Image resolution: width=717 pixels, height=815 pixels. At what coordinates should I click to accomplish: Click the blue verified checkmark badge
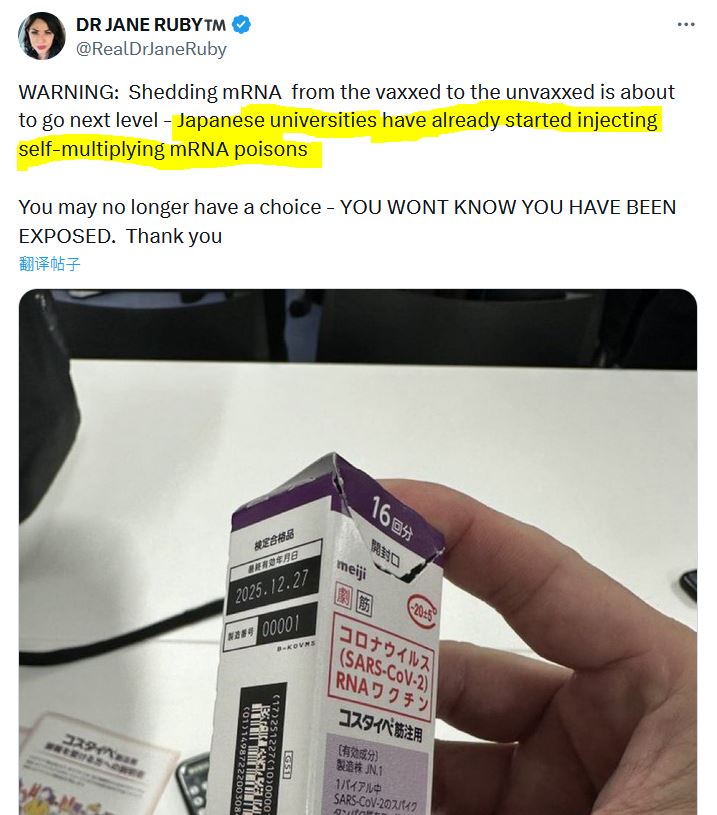point(241,24)
